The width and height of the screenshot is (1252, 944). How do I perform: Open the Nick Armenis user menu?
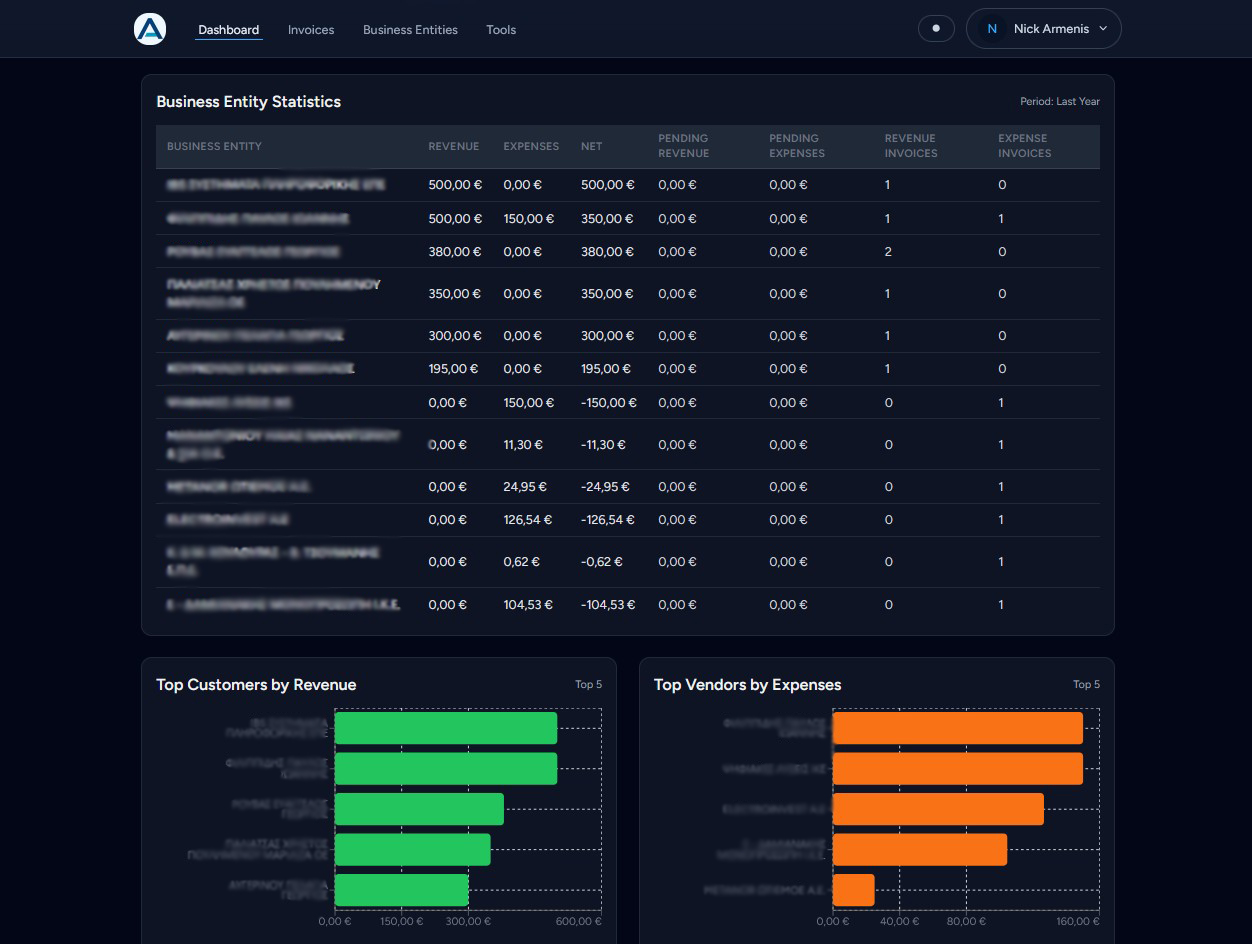pyautogui.click(x=1049, y=29)
